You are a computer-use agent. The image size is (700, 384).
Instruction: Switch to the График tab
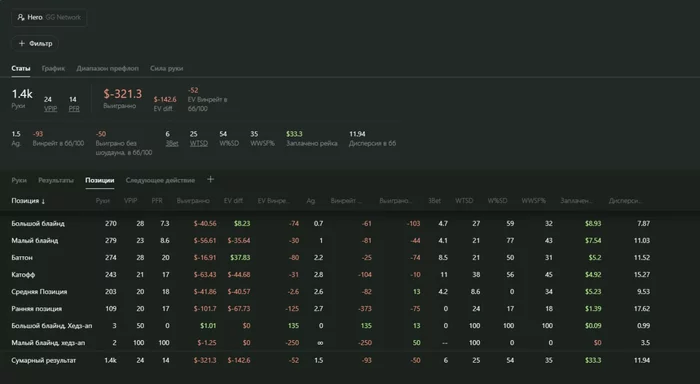[x=53, y=68]
